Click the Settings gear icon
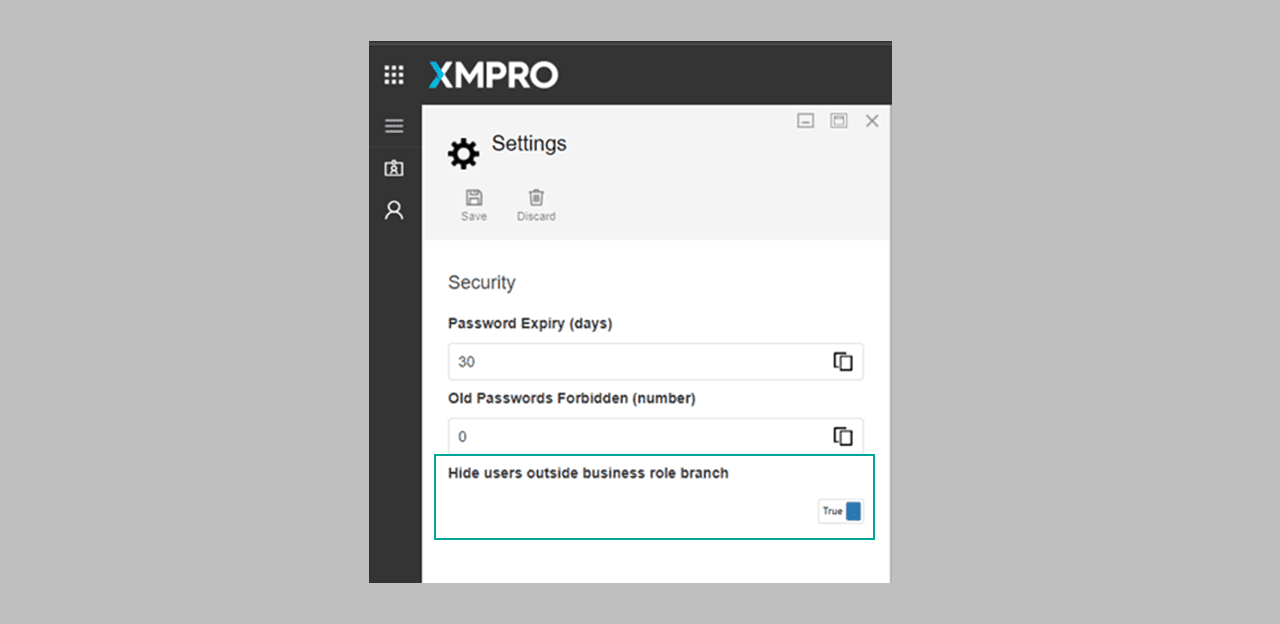This screenshot has height=624, width=1280. pyautogui.click(x=462, y=152)
